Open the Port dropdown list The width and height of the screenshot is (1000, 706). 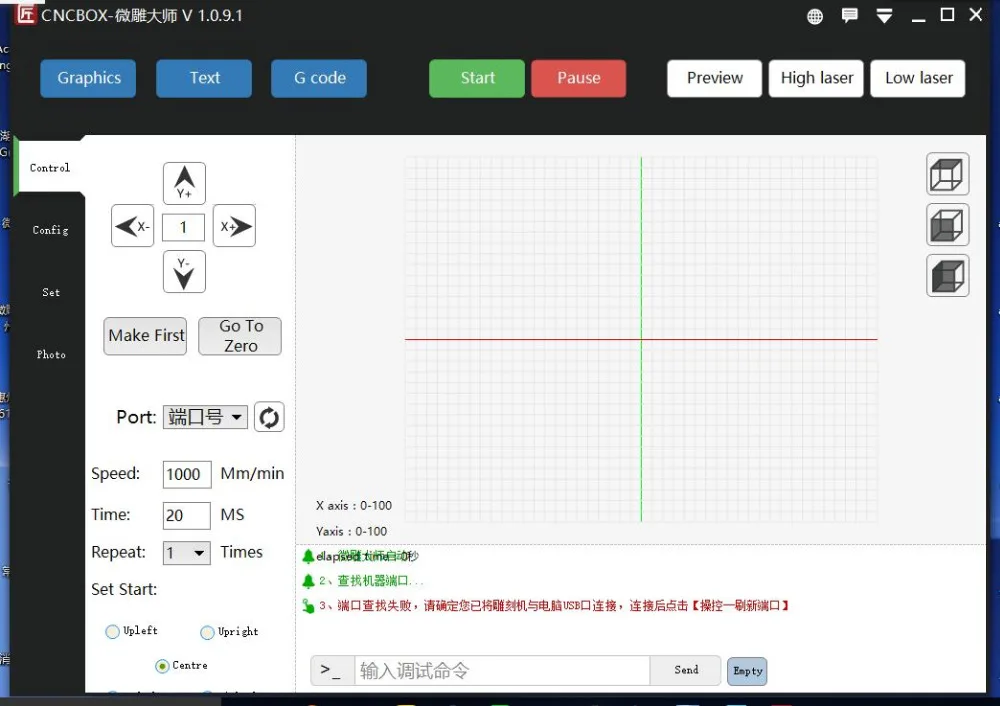coord(205,417)
